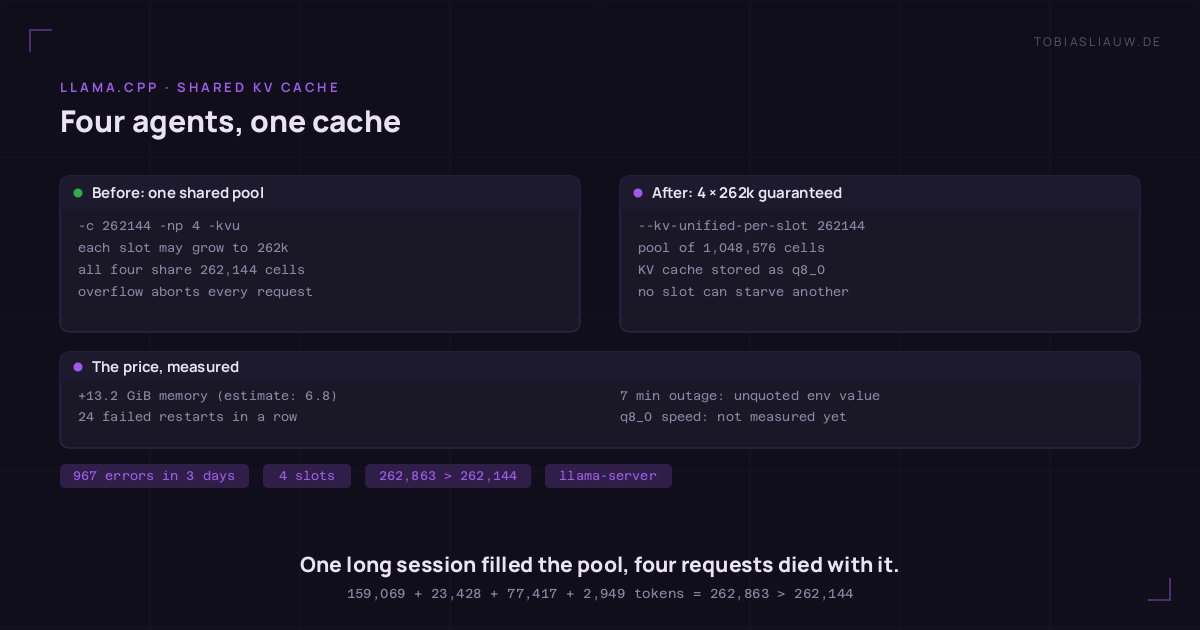The width and height of the screenshot is (1200, 630).
Task: Click the '4 slots' tag
Action: (x=307, y=476)
